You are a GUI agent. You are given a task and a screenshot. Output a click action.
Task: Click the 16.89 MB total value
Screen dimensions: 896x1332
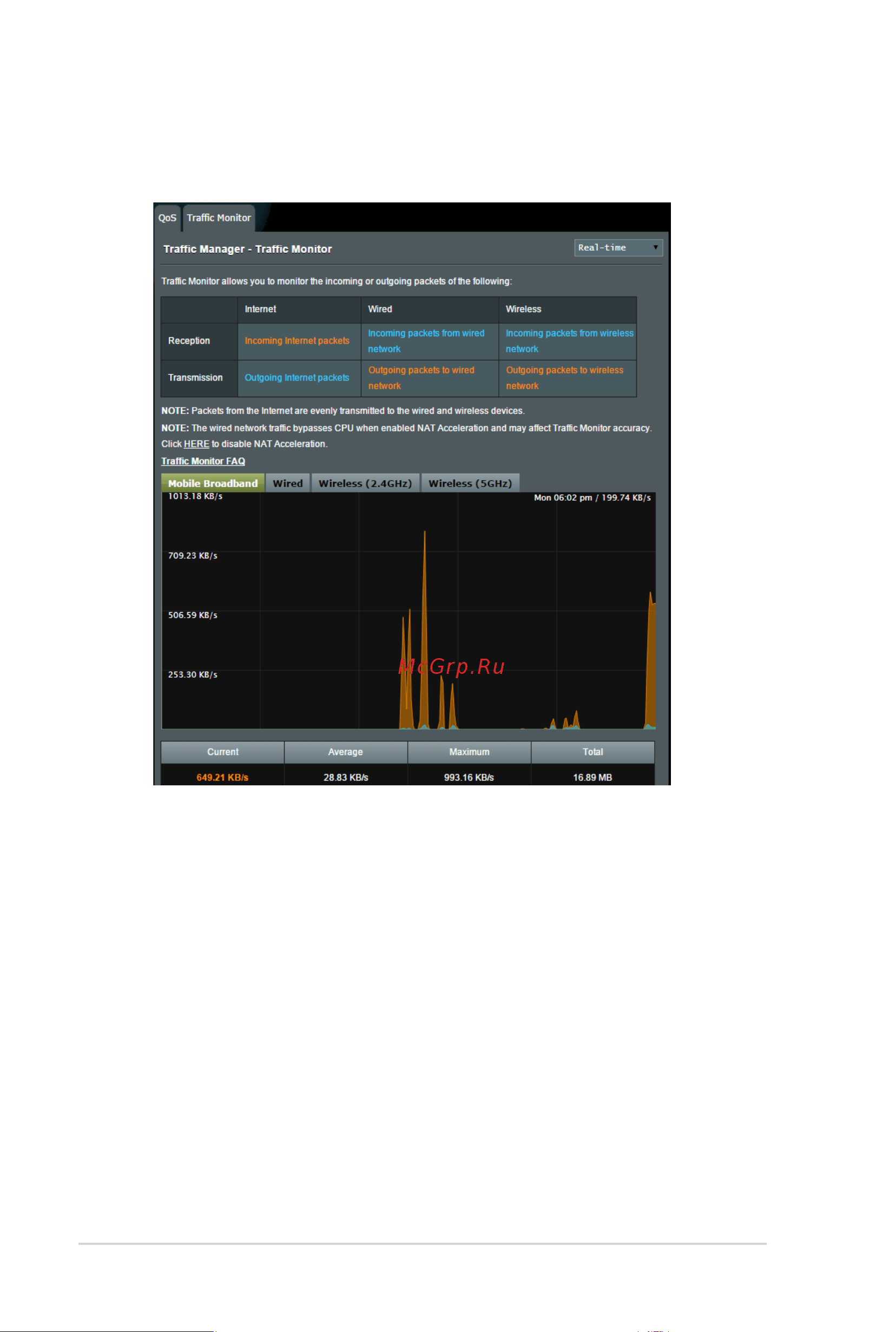click(x=592, y=777)
